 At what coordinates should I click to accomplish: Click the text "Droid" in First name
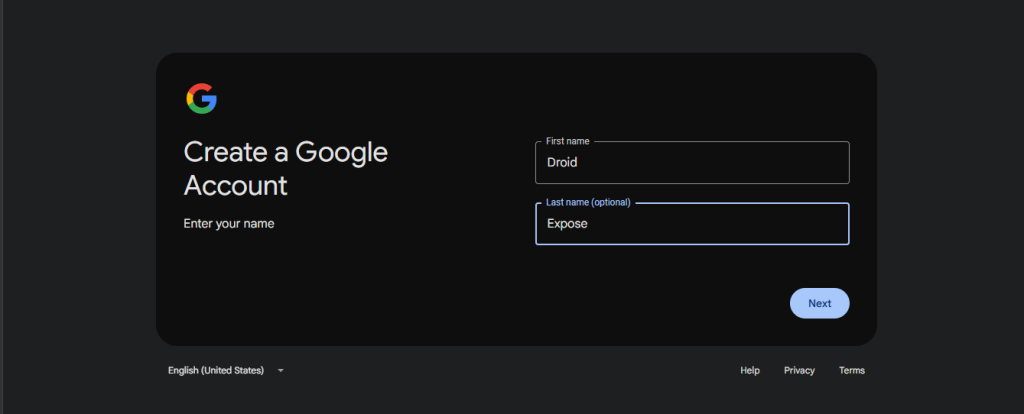click(562, 163)
